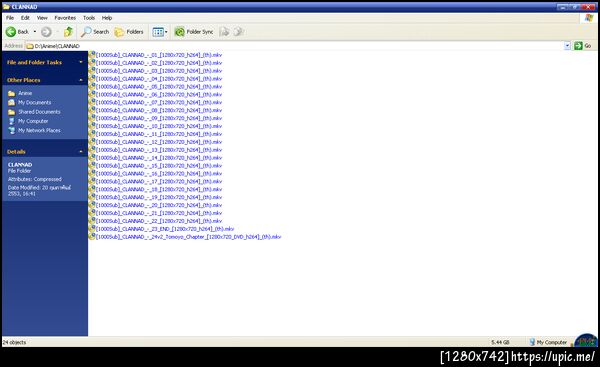600x367 pixels.
Task: Click file icon of CLANNAD episode 05
Action: pos(92,86)
